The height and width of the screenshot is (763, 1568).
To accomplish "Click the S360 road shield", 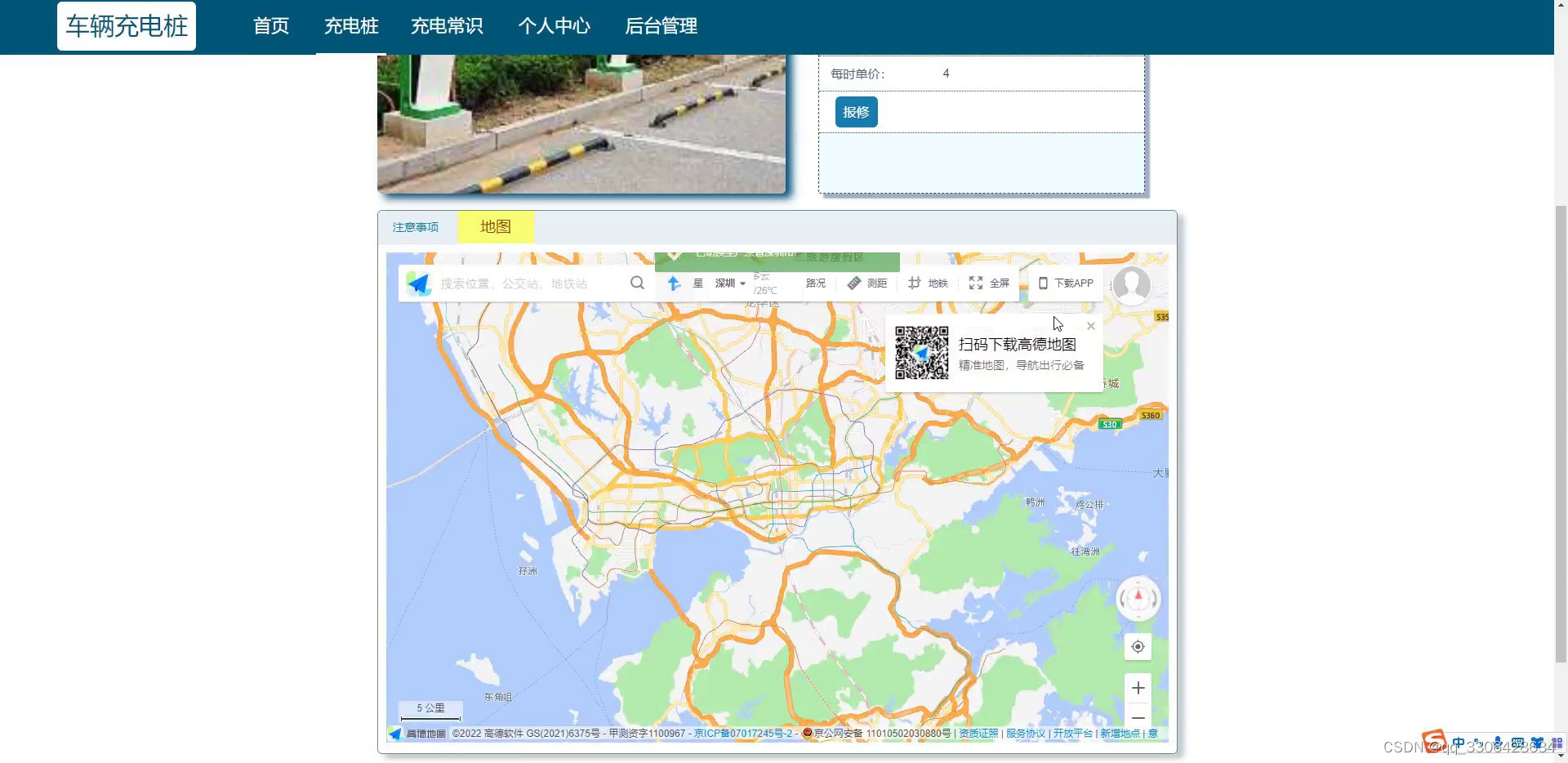I will pyautogui.click(x=1150, y=415).
